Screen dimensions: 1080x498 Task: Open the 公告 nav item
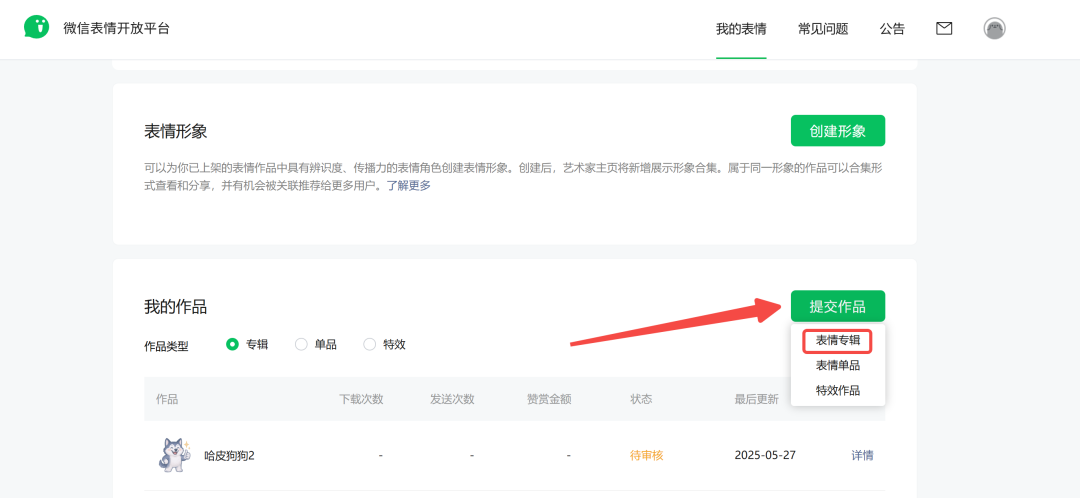point(892,29)
